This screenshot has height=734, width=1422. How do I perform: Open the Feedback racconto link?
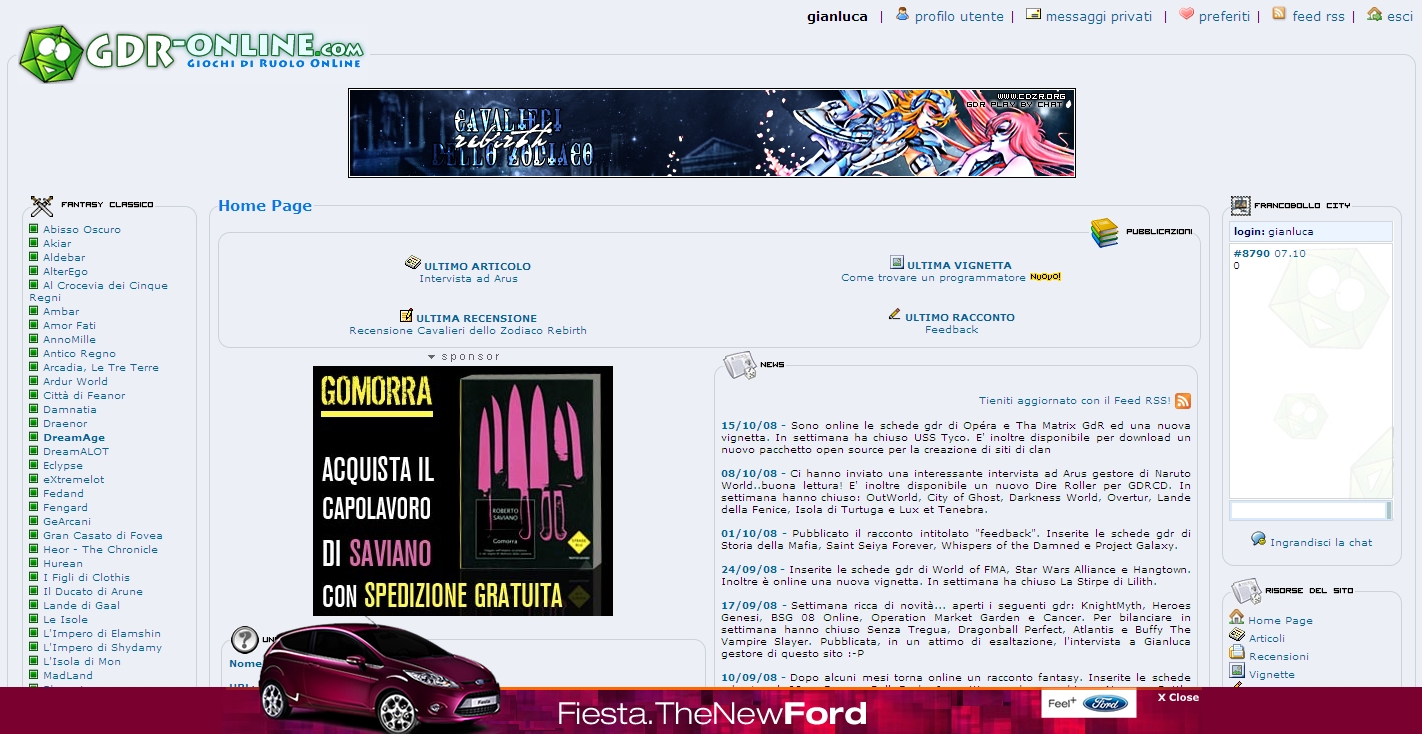click(x=951, y=330)
